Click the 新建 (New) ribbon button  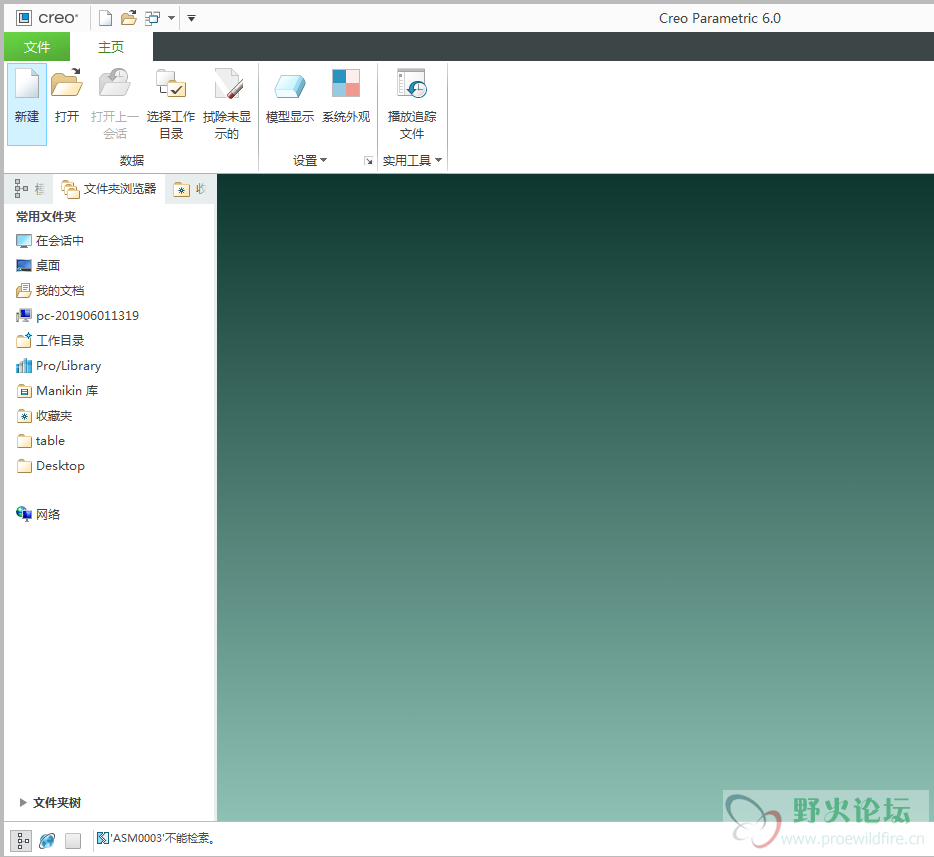click(27, 104)
